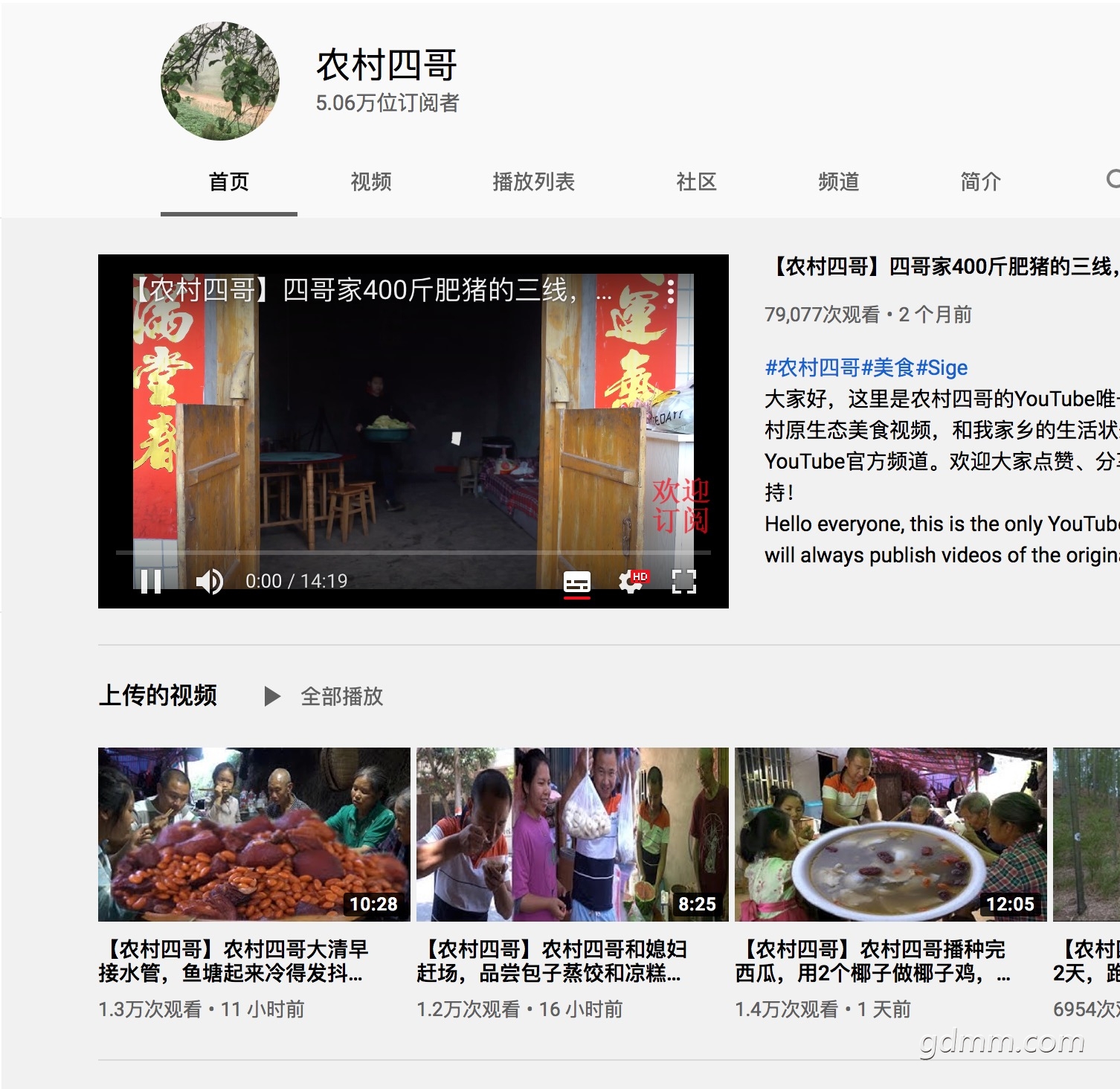Open the 简介 tab
This screenshot has width=1120, height=1089.
(981, 181)
